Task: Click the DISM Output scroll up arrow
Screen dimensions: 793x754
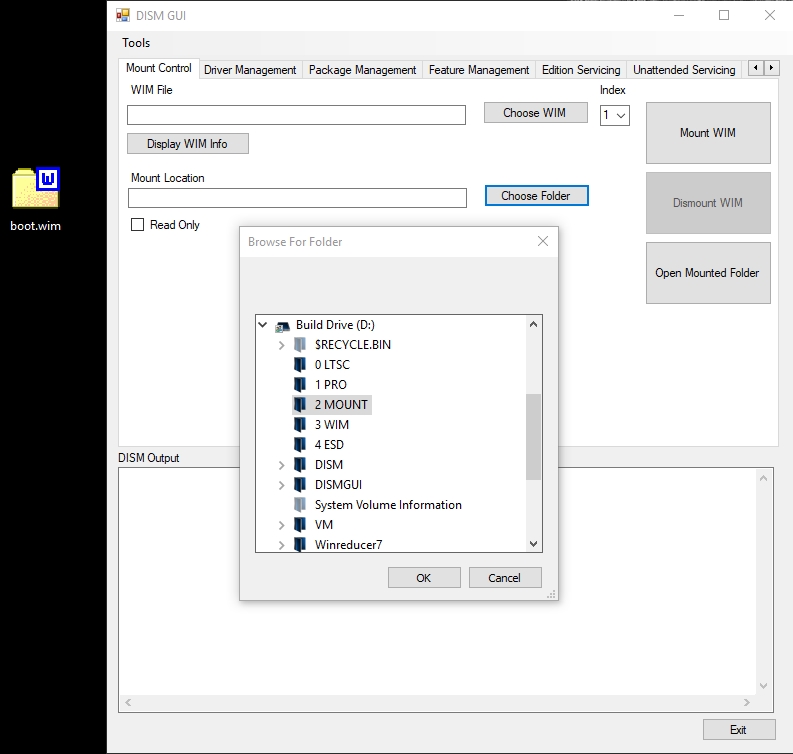Action: click(764, 478)
